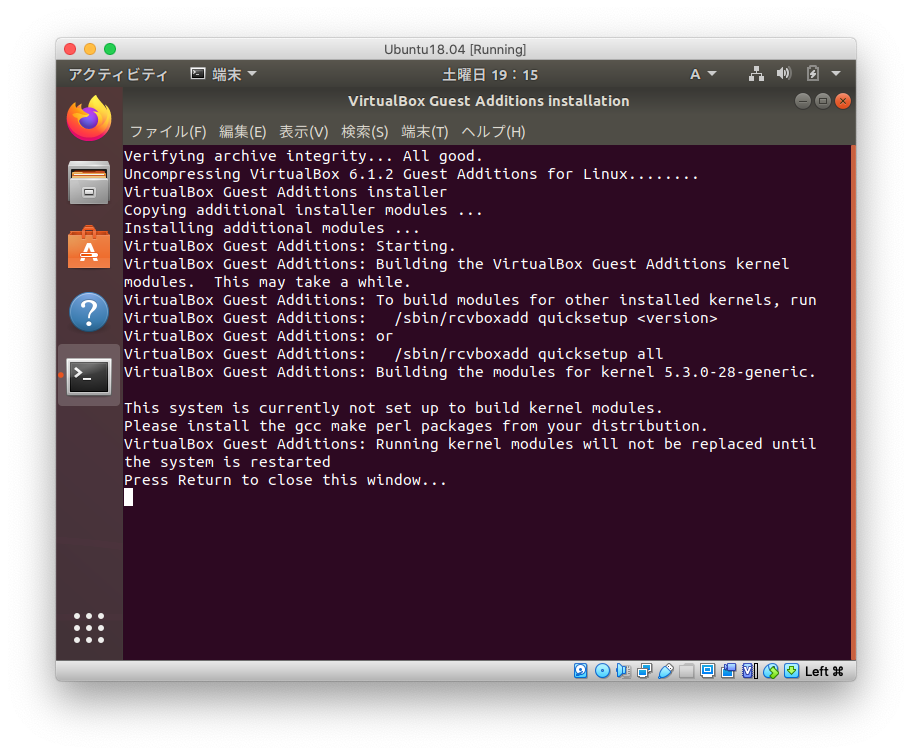The width and height of the screenshot is (912, 755).
Task: Open the Help icon in dock
Action: coord(88,312)
